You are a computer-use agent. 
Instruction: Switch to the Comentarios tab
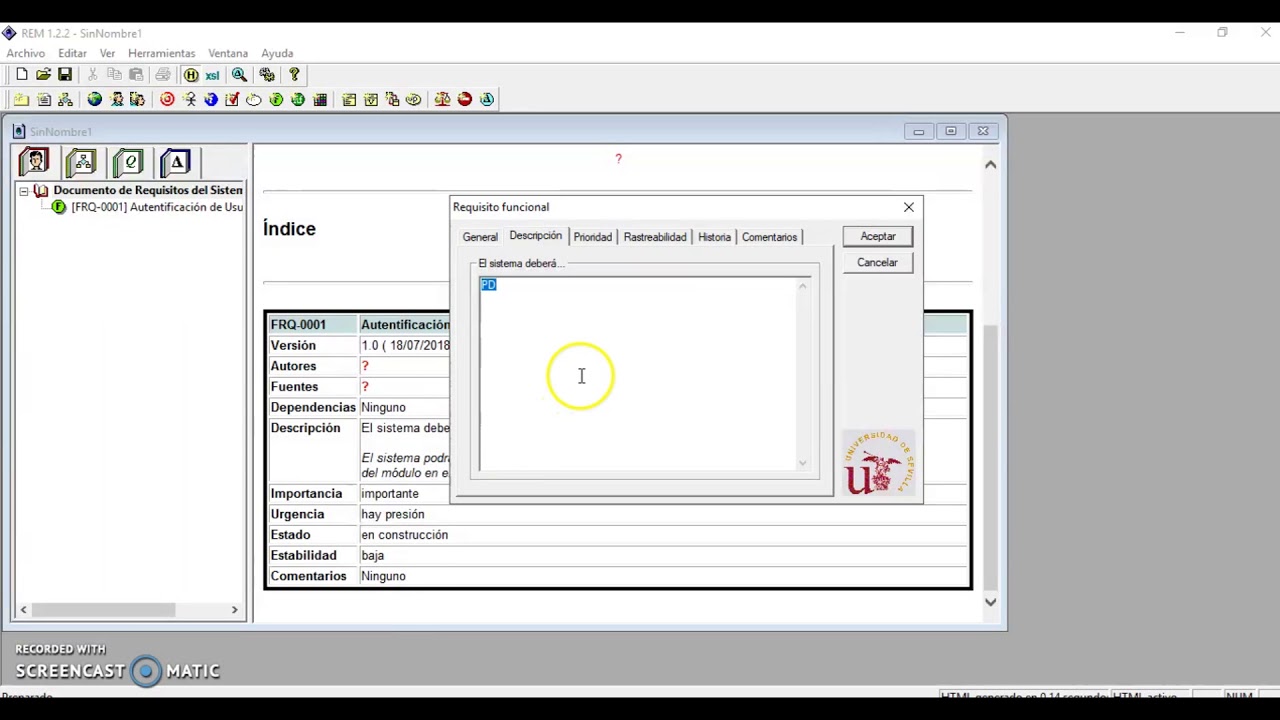click(x=769, y=237)
